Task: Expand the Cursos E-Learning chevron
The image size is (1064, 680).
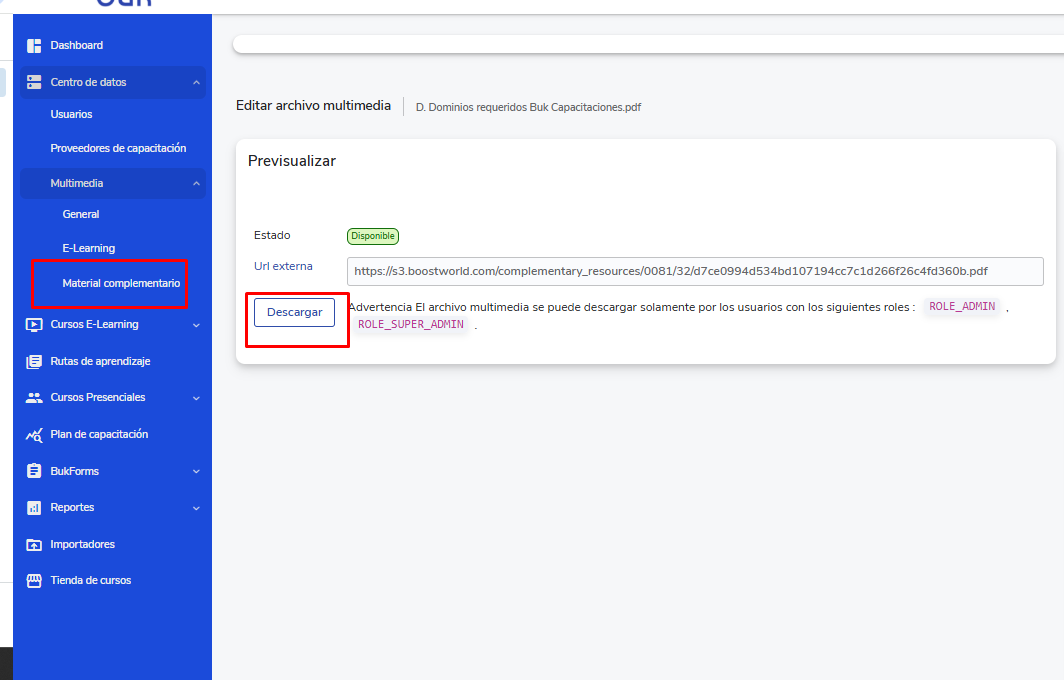Action: [x=196, y=325]
